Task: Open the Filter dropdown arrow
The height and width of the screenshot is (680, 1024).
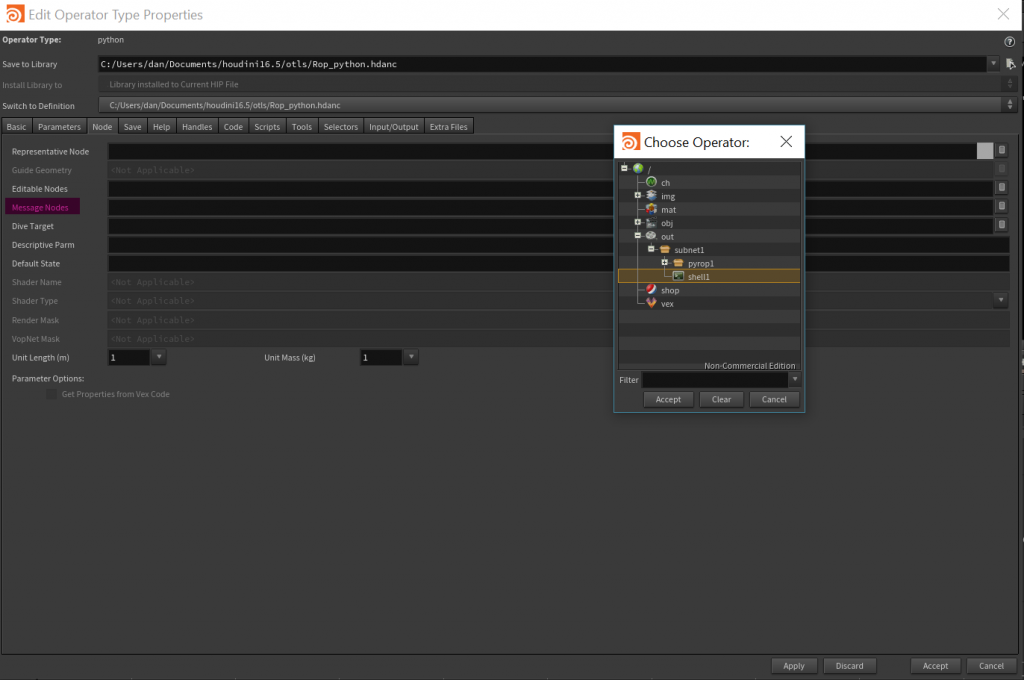Action: [x=795, y=380]
